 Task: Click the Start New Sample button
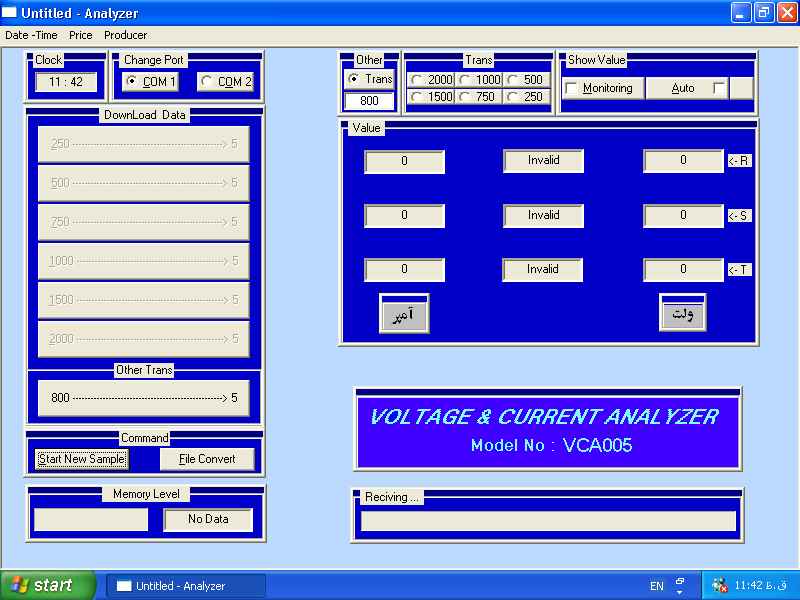click(81, 459)
